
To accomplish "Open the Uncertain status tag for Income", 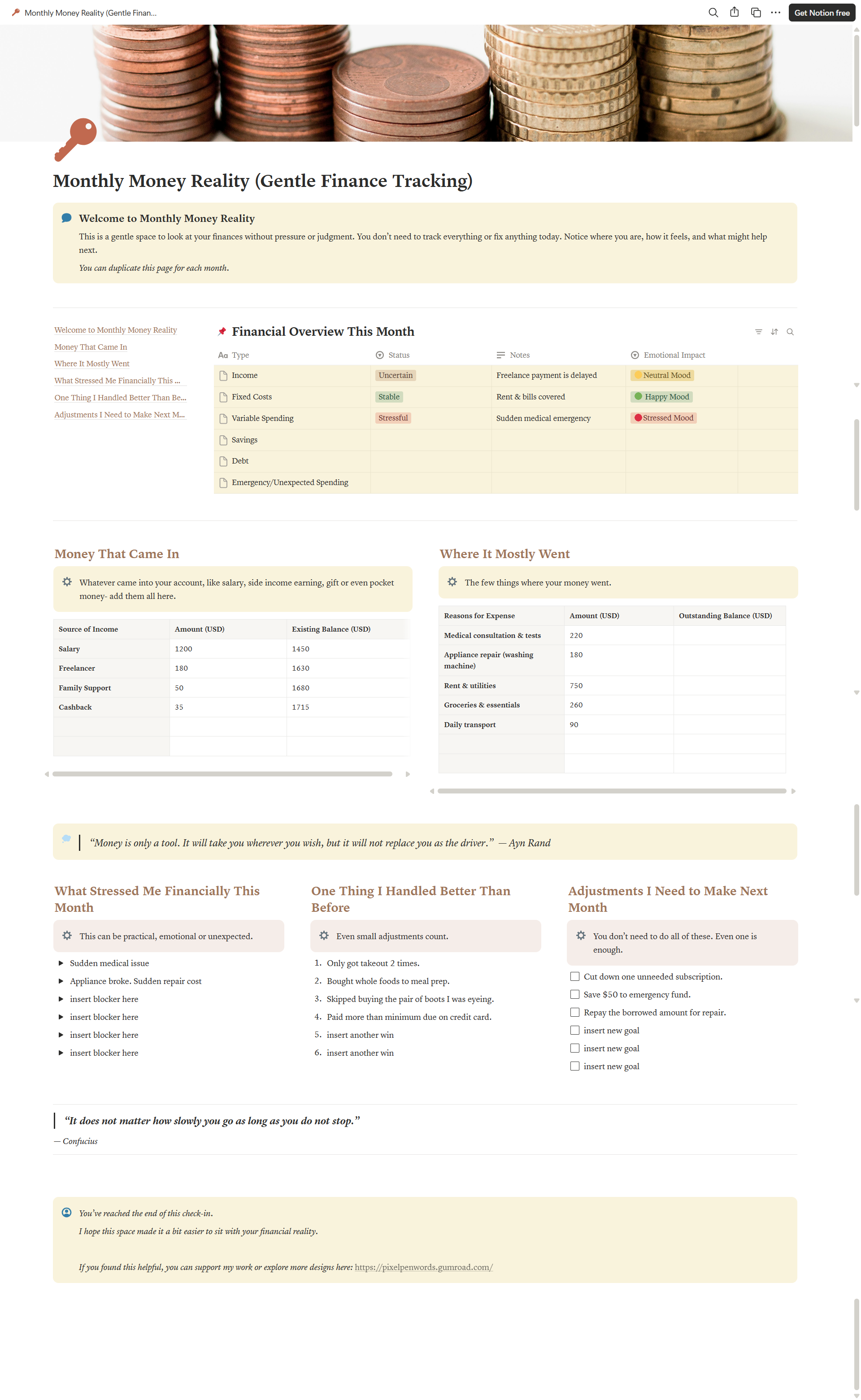I will (395, 375).
